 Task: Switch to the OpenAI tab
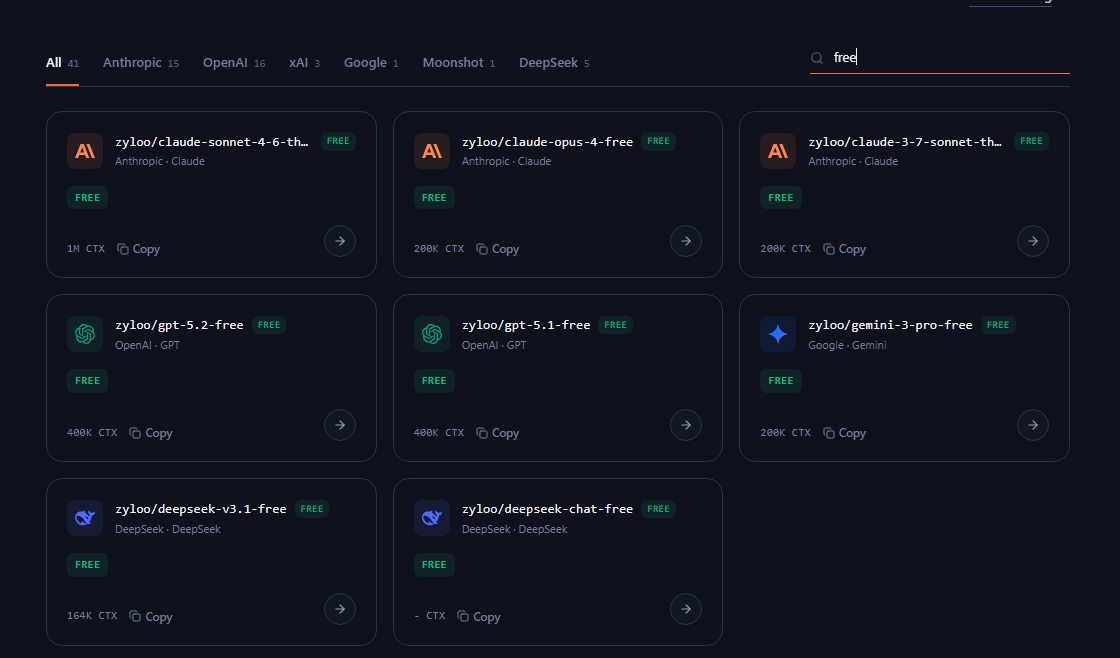pos(234,63)
